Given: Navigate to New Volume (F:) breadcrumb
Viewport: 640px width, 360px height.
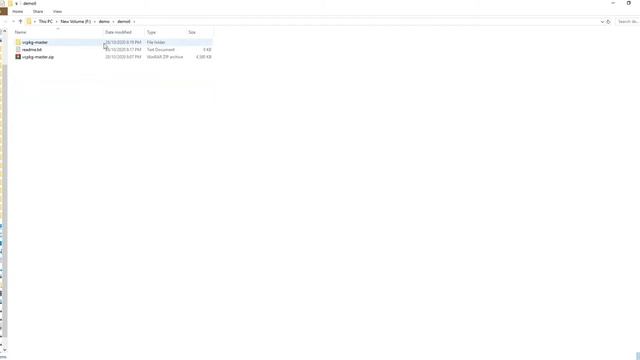Looking at the screenshot, I should coord(76,21).
